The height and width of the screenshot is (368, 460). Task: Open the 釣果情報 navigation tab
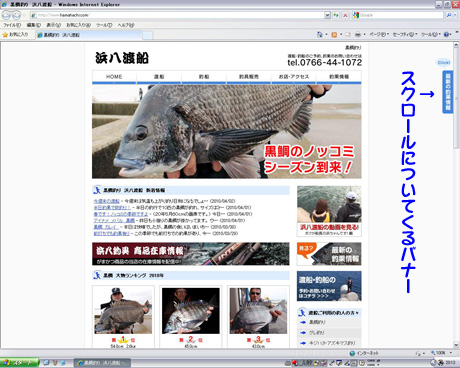[x=339, y=77]
